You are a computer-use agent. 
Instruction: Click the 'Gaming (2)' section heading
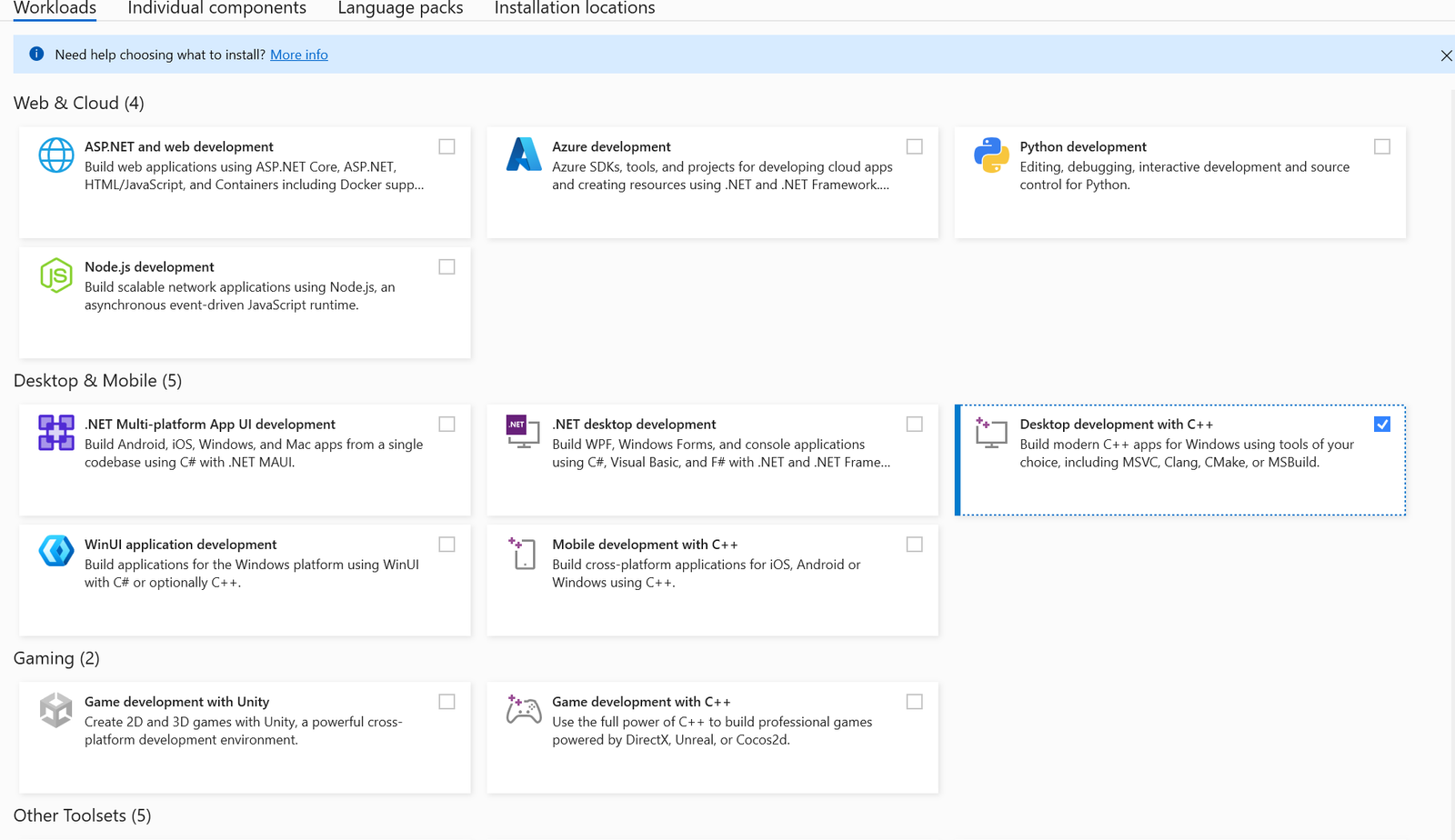click(56, 657)
